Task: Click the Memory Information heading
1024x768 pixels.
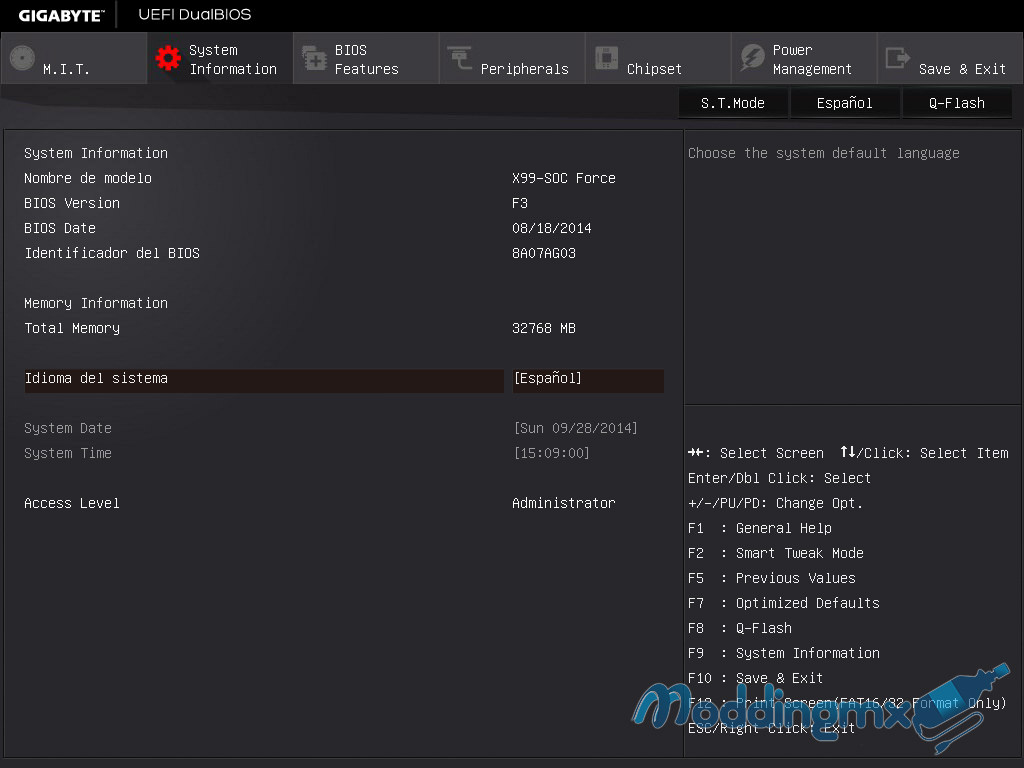Action: tap(96, 304)
